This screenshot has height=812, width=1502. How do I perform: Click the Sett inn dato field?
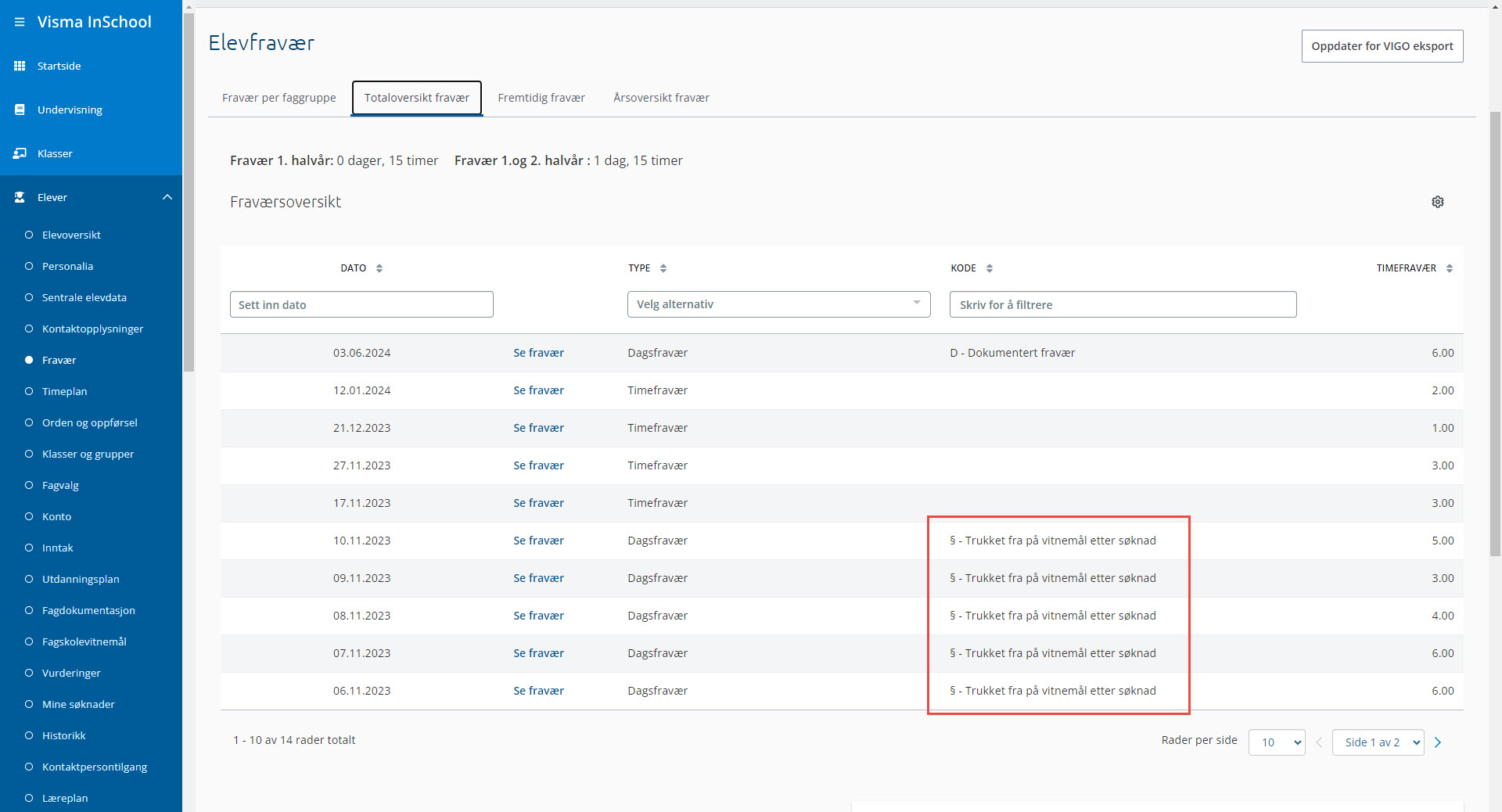361,304
